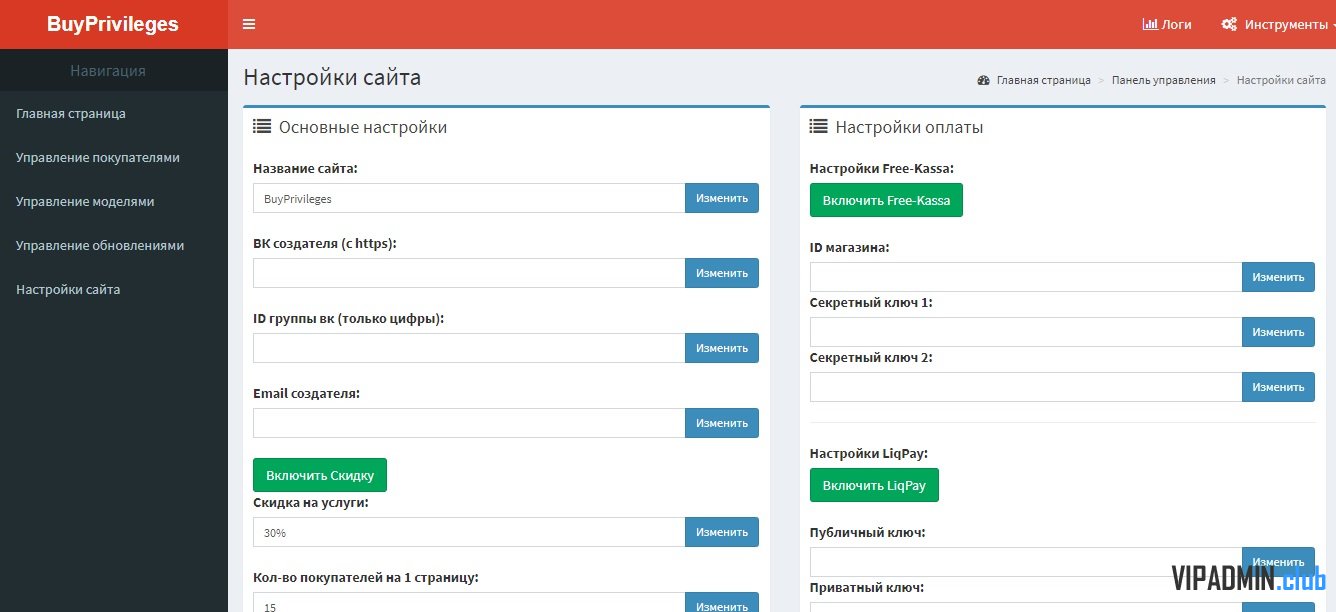1336x612 pixels.
Task: Click Изменить for ID магазина
Action: 1278,277
